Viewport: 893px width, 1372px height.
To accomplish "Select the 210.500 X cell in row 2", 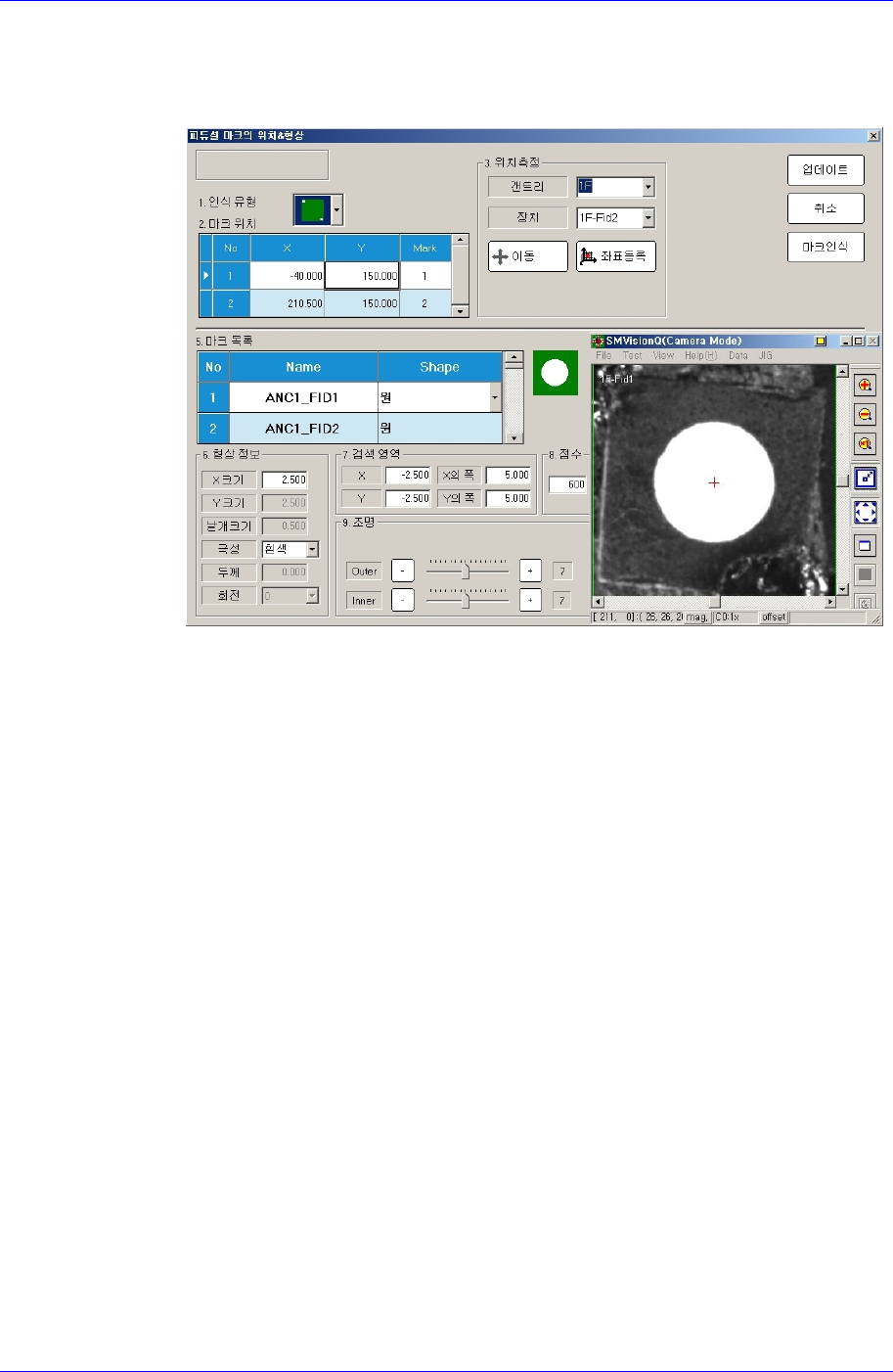I will click(x=288, y=303).
